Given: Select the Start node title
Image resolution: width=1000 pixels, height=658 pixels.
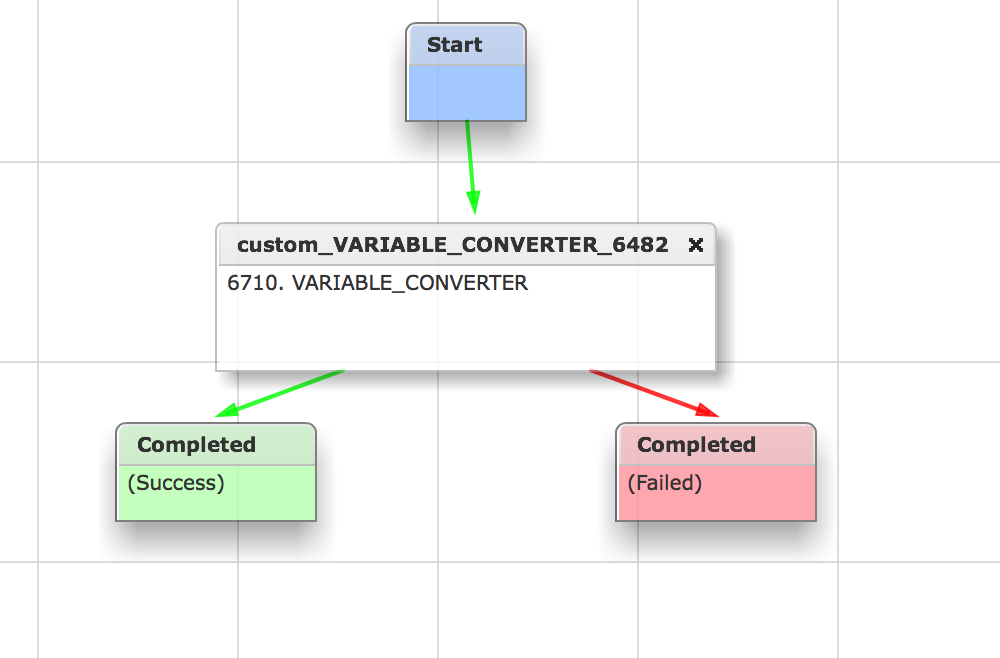Looking at the screenshot, I should 454,45.
